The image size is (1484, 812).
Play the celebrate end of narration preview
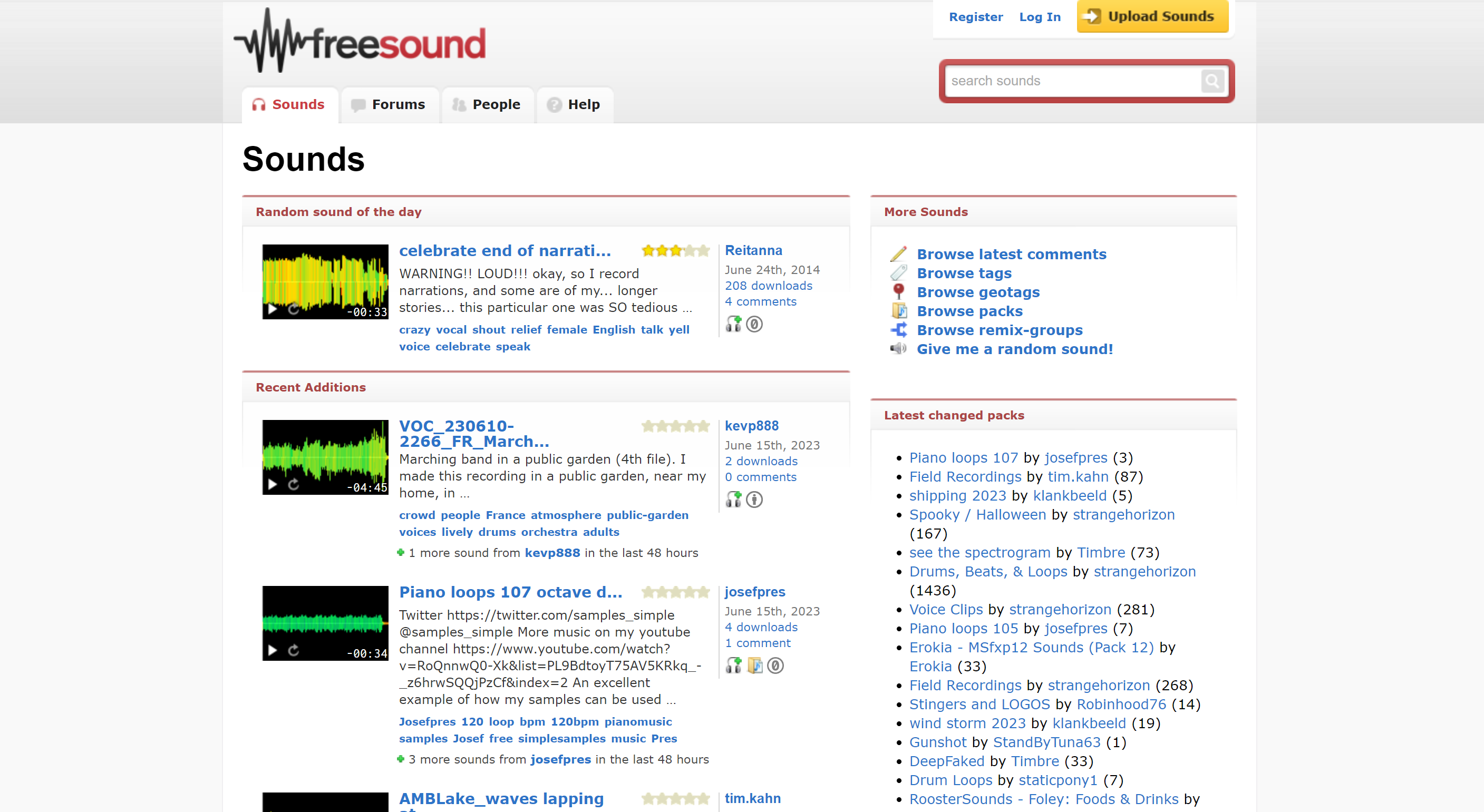pyautogui.click(x=273, y=309)
